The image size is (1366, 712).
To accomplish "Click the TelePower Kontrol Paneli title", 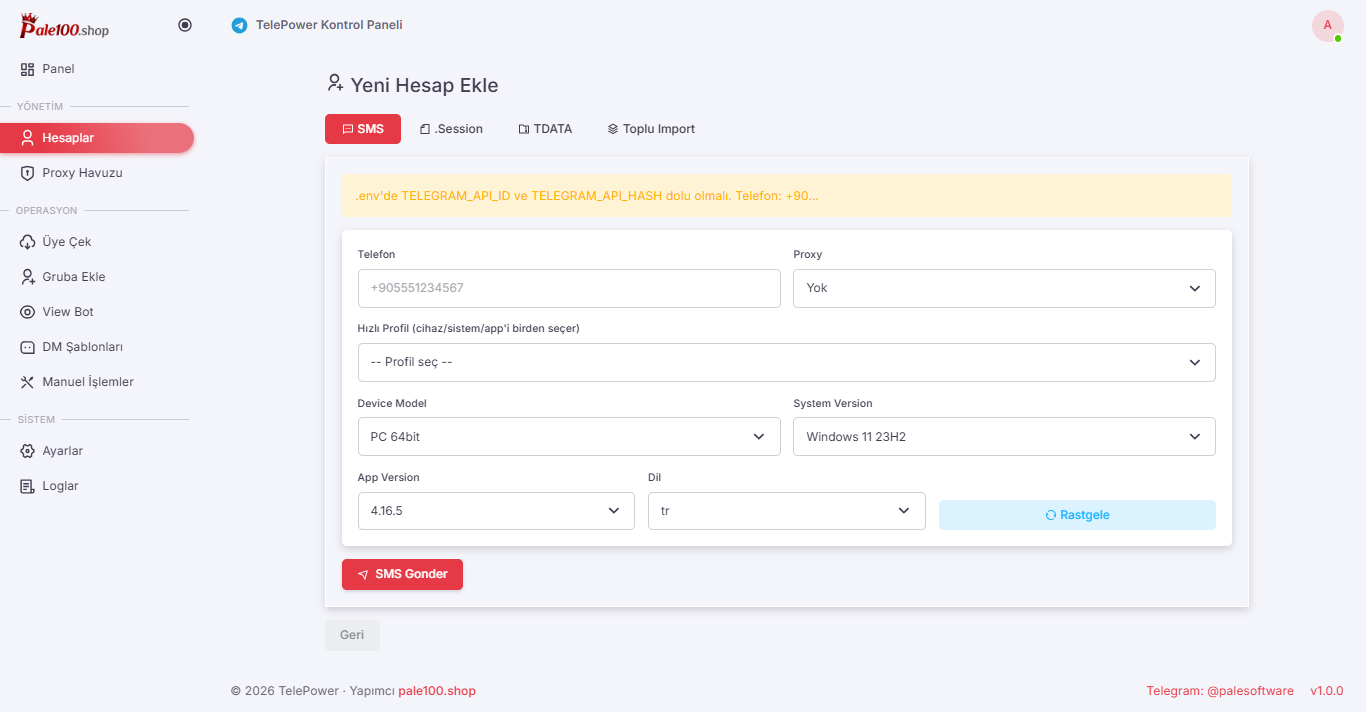I will pos(329,25).
